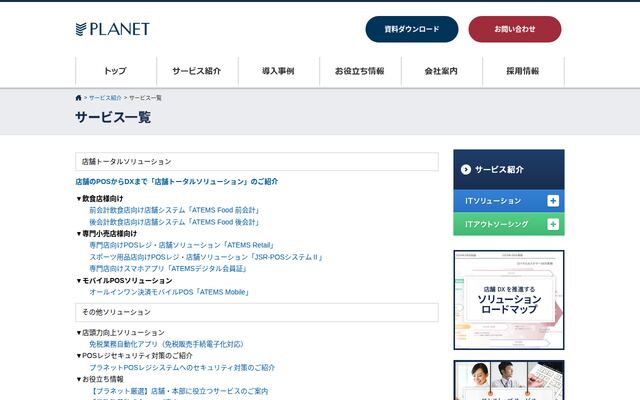Open the 資料ダウンロード button
This screenshot has width=640, height=400.
(x=412, y=29)
